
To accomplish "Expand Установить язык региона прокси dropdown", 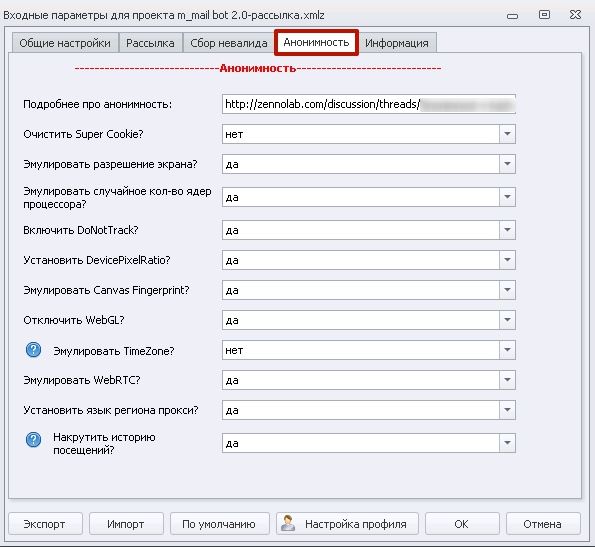I will (x=507, y=410).
